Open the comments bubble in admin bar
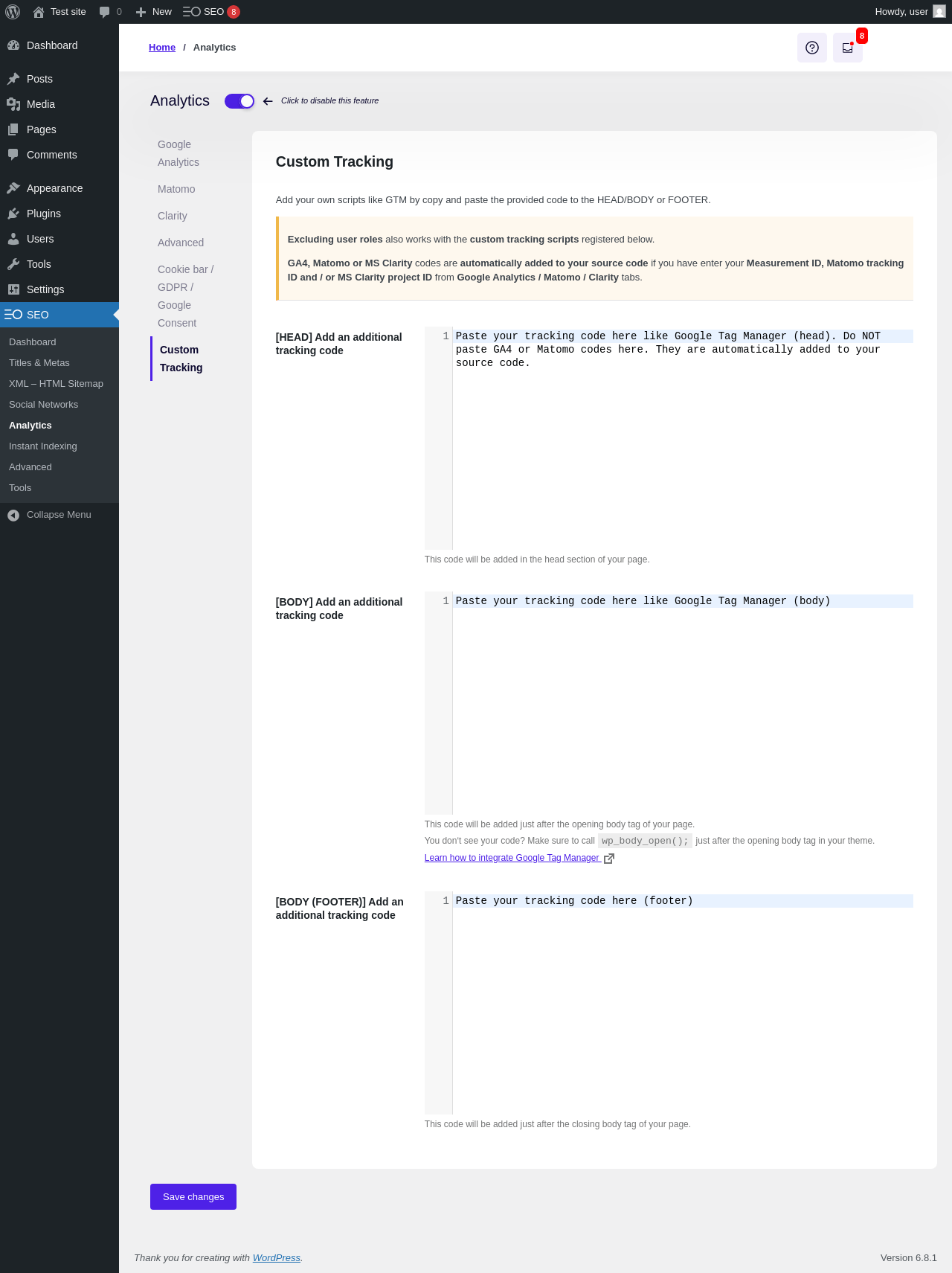Image resolution: width=952 pixels, height=1273 pixels. [x=110, y=12]
